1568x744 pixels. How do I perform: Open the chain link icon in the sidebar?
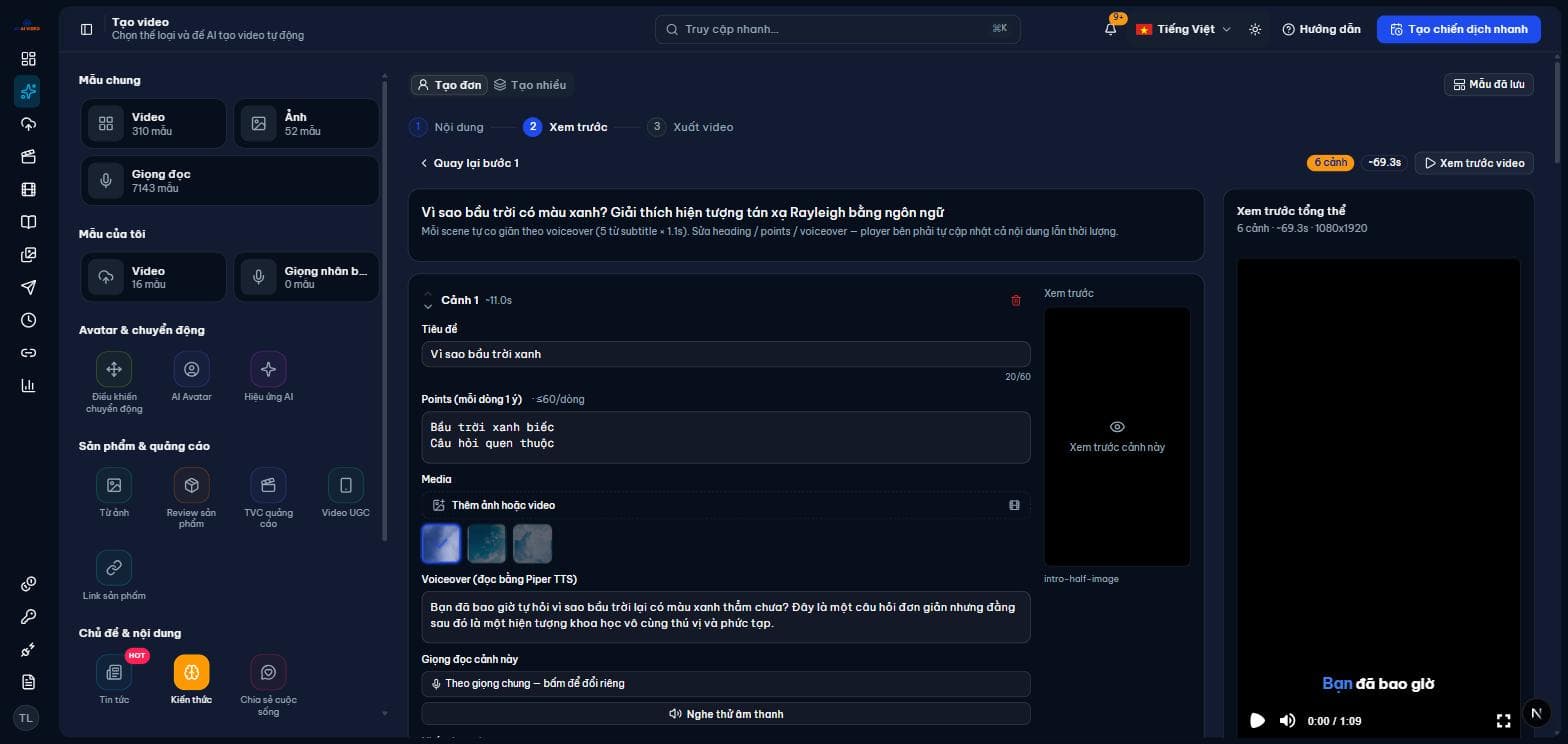[28, 353]
